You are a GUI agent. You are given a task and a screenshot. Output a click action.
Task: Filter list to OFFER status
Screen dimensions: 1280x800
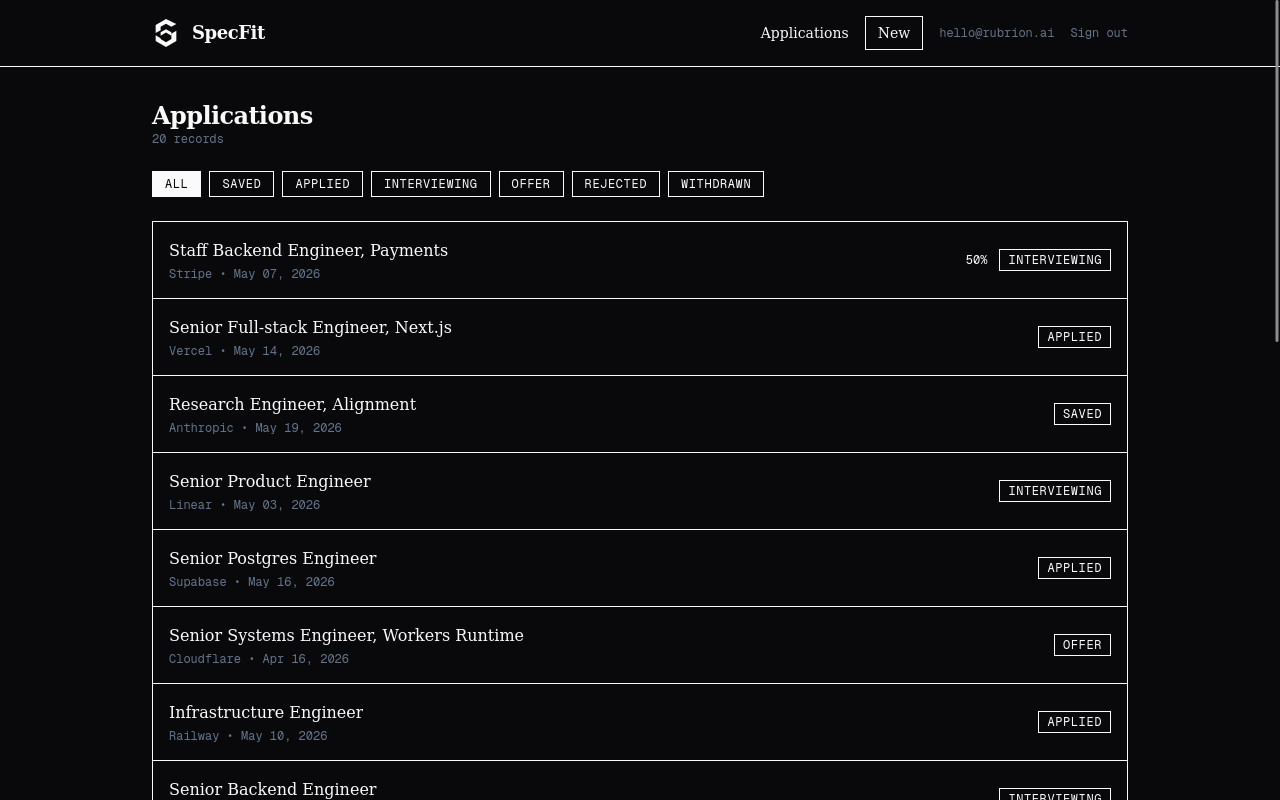point(531,184)
